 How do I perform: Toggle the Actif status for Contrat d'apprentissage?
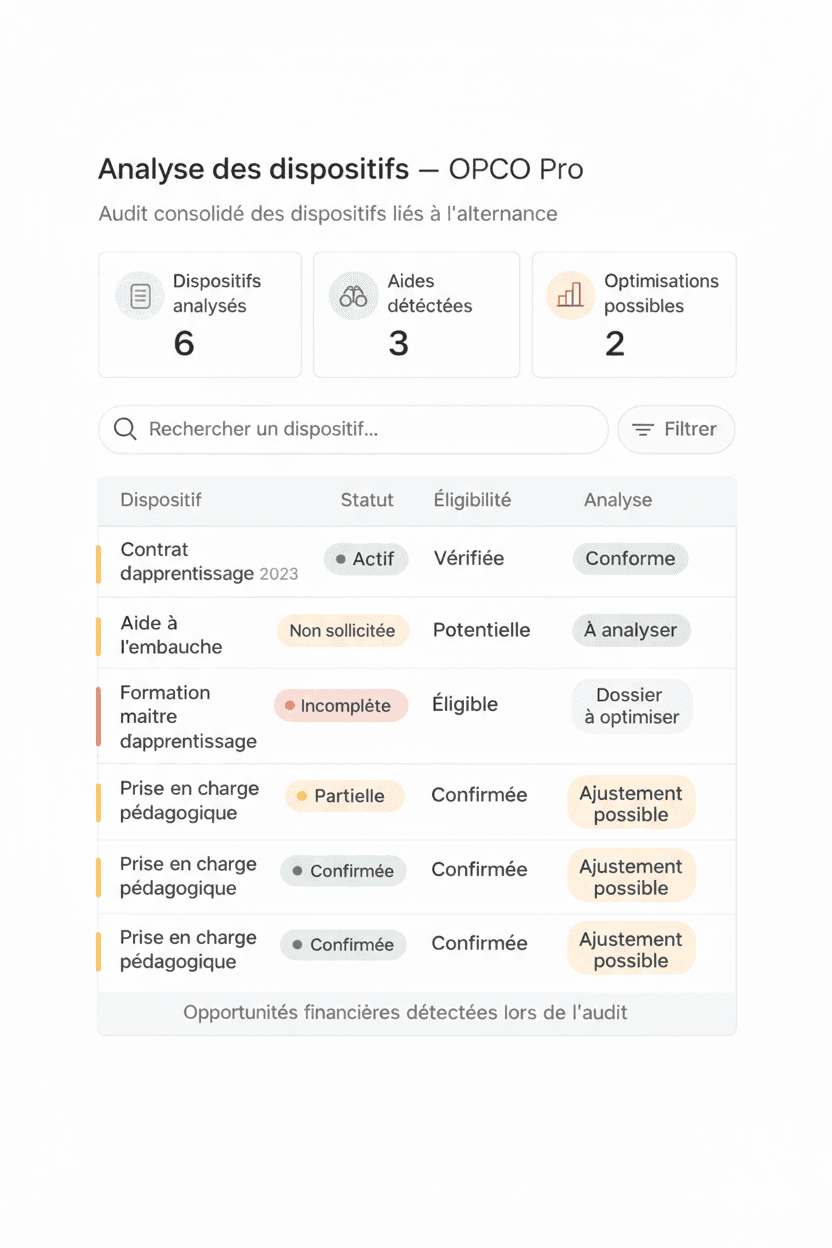click(366, 559)
